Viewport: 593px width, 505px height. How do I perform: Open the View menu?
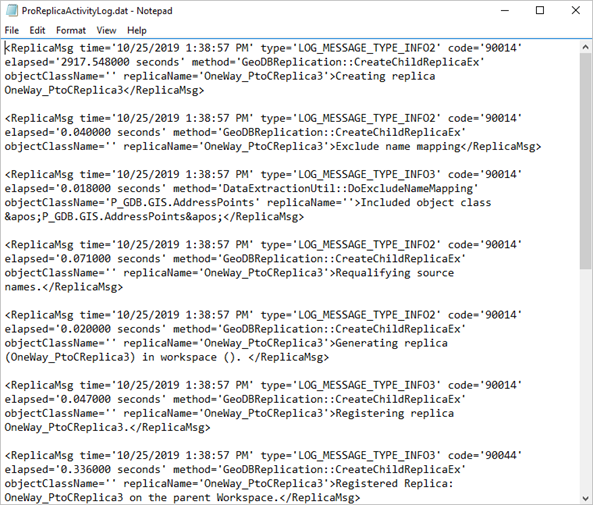tap(106, 30)
